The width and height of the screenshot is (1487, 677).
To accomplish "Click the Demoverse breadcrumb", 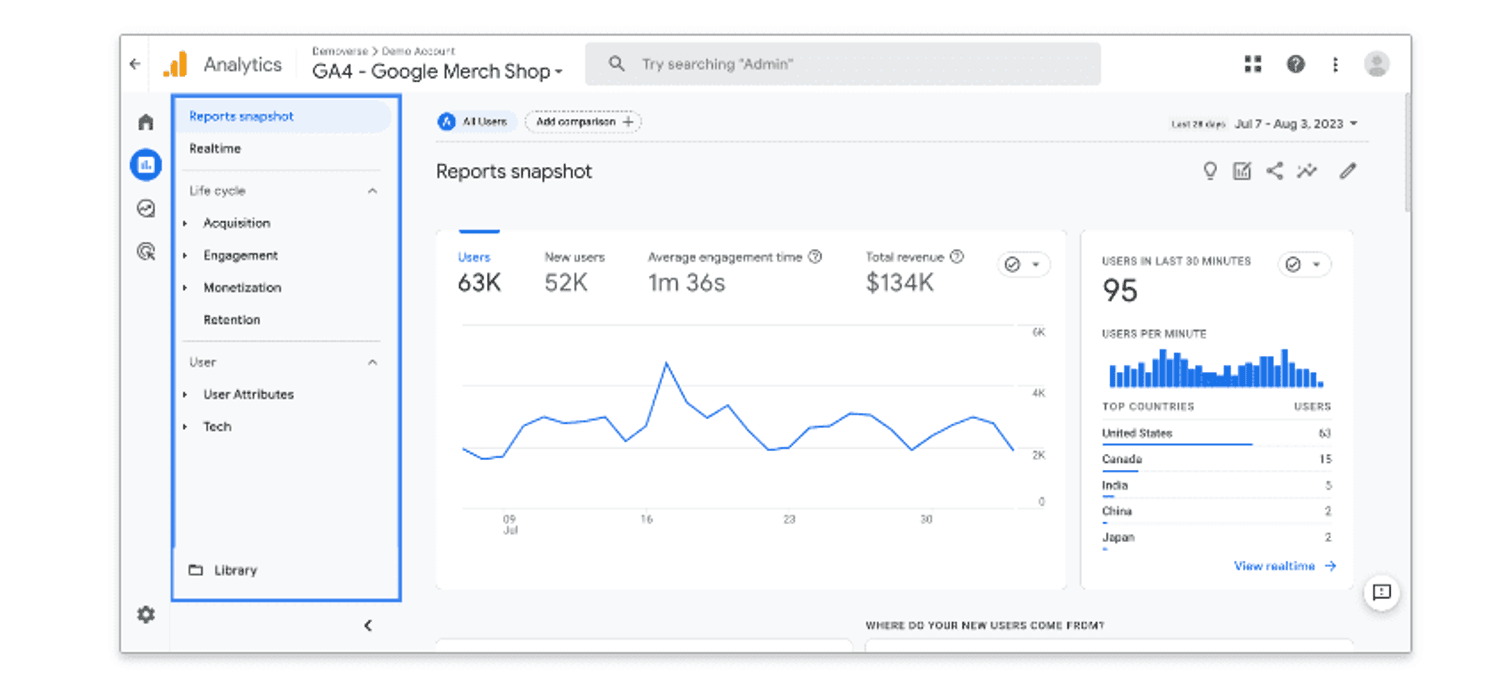I will pyautogui.click(x=339, y=51).
